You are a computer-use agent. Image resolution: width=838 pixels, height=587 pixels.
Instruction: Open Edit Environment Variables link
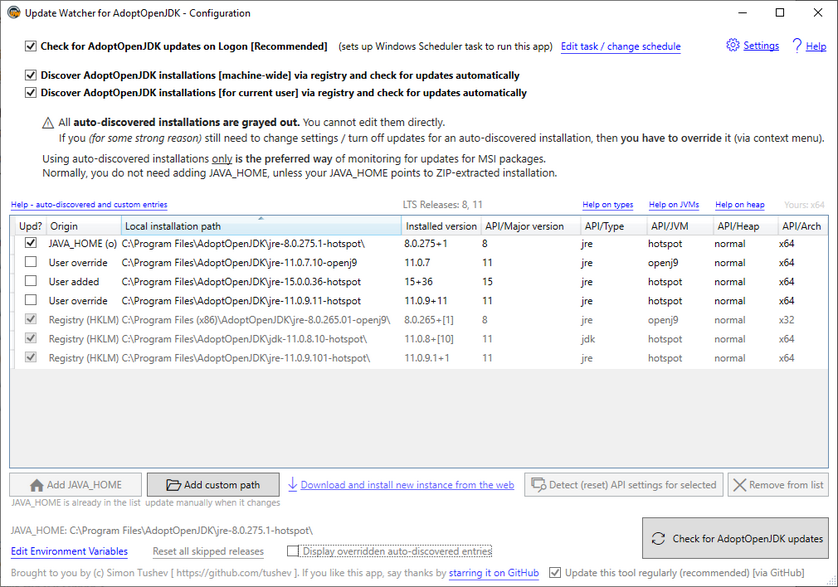point(69,551)
